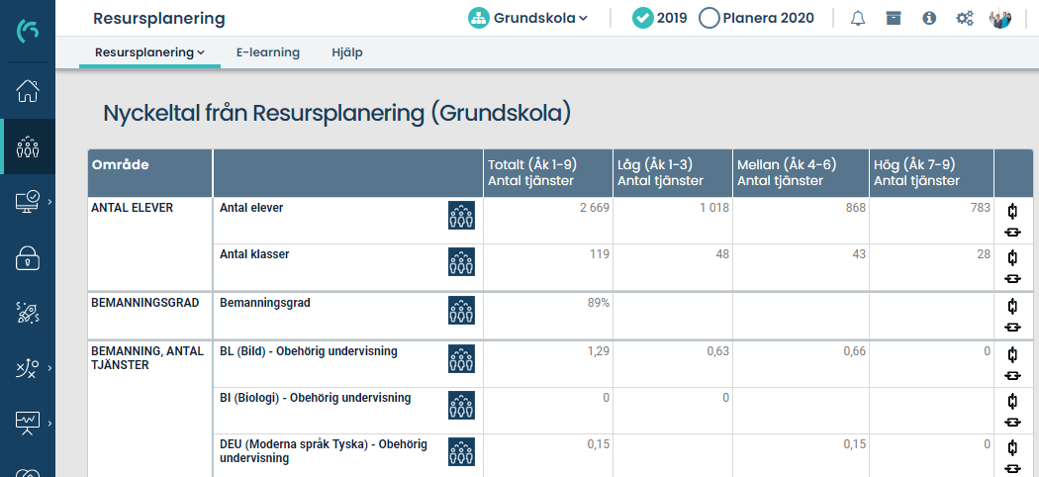Viewport: 1039px width, 477px height.
Task: Click the BL (Bild) - Obehörig undervisning label
Action: click(308, 351)
